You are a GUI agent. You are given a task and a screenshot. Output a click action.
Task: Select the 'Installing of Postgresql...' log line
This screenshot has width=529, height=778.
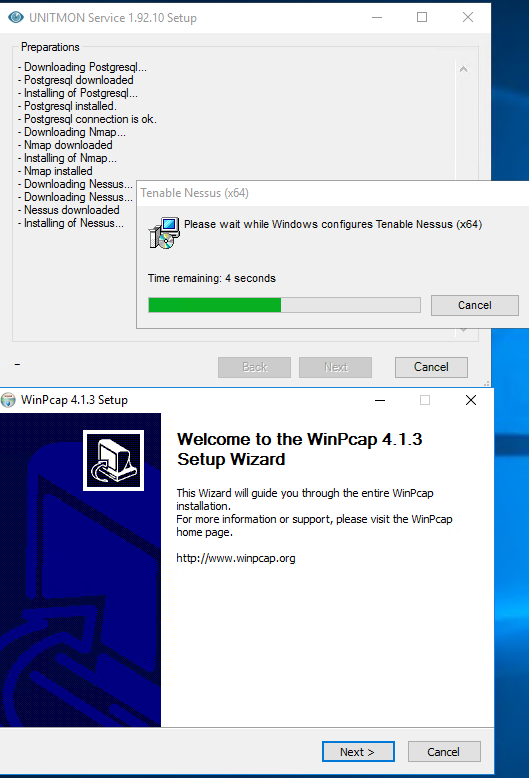point(78,93)
